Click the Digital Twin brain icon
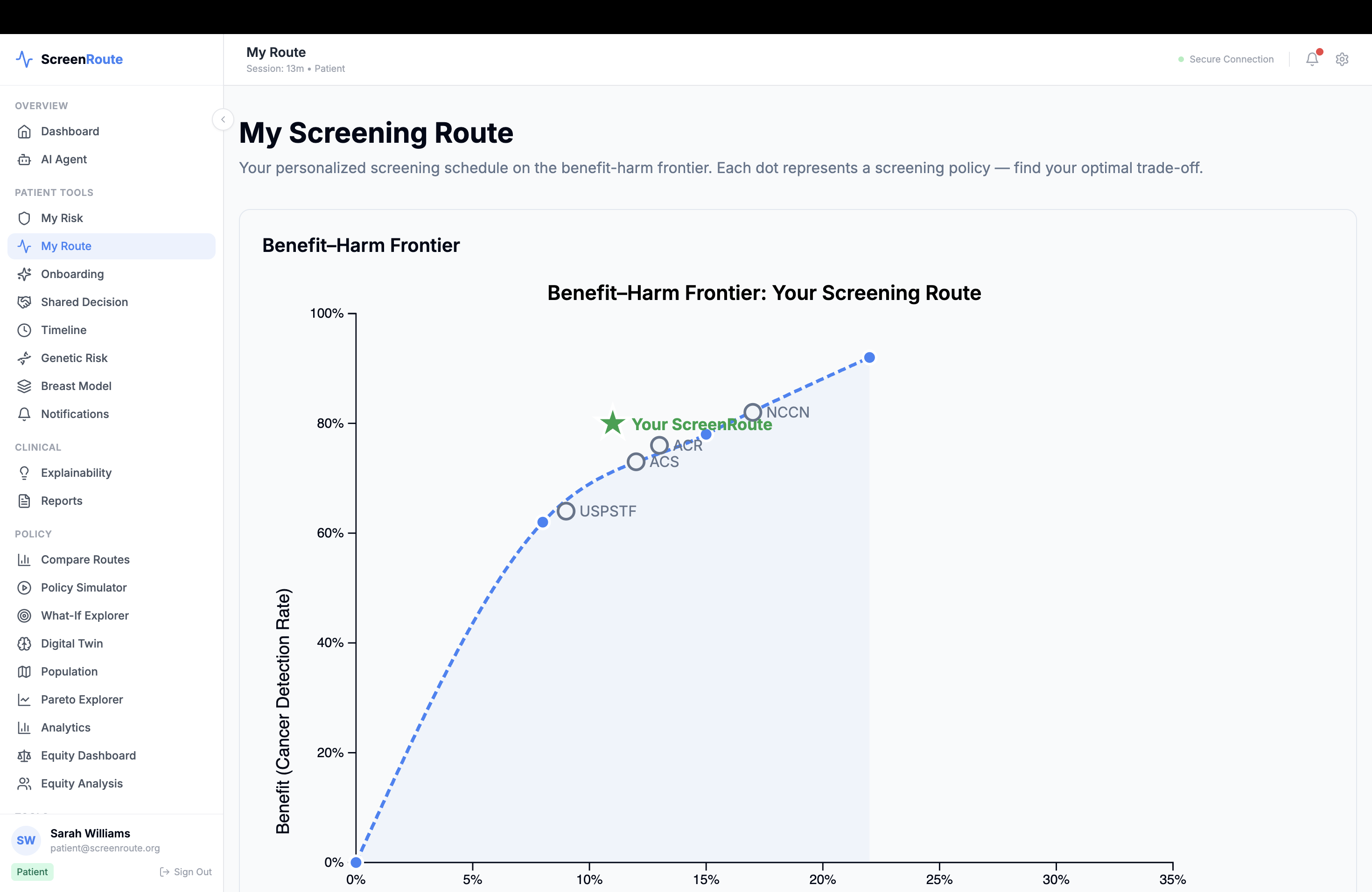The image size is (1372, 892). tap(24, 644)
